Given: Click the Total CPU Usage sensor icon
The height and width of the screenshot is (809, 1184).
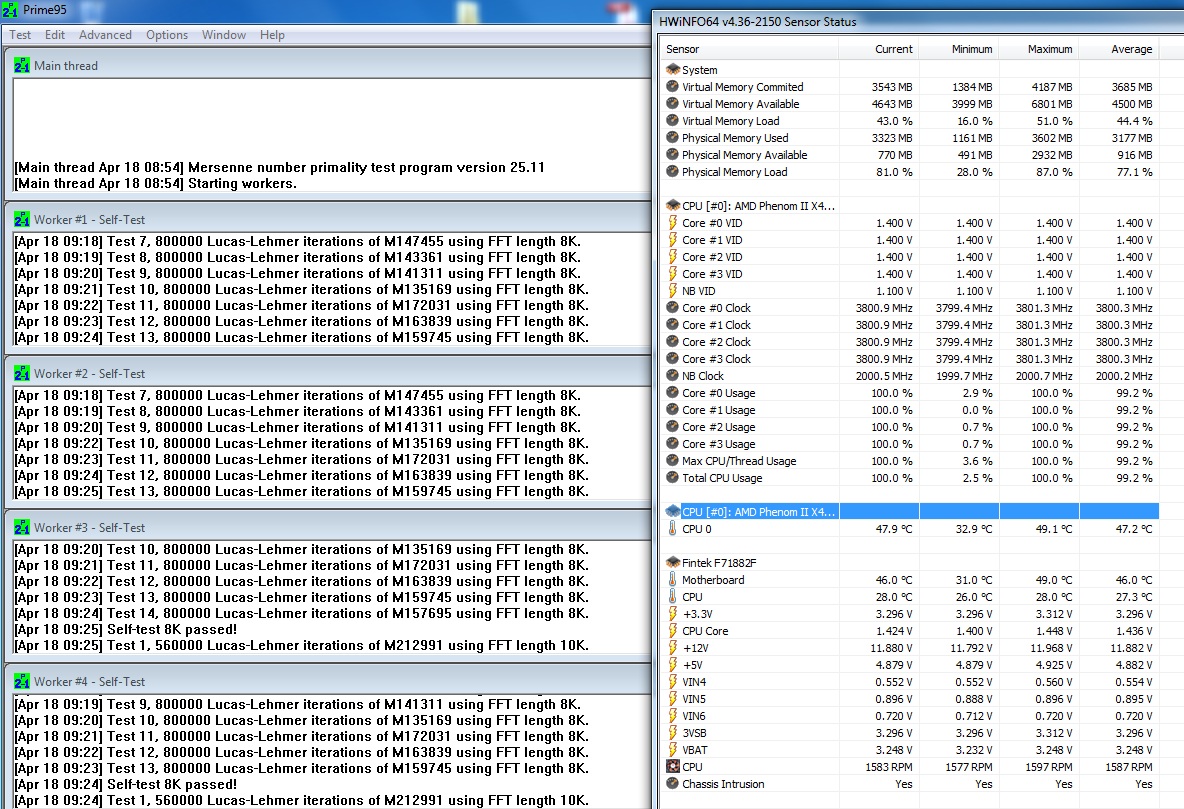Looking at the screenshot, I should pos(673,477).
